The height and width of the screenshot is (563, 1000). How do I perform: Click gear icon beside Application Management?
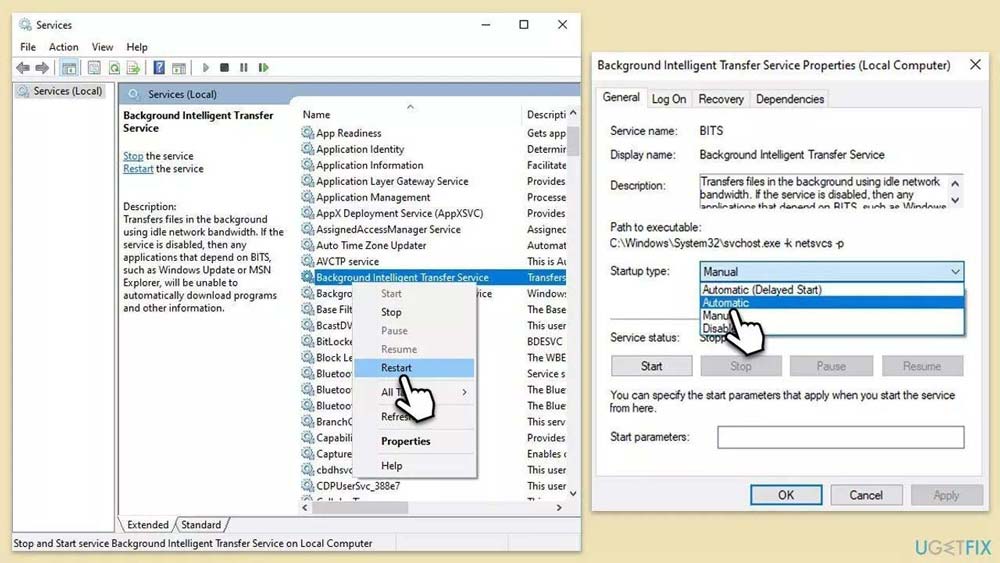[x=307, y=197]
